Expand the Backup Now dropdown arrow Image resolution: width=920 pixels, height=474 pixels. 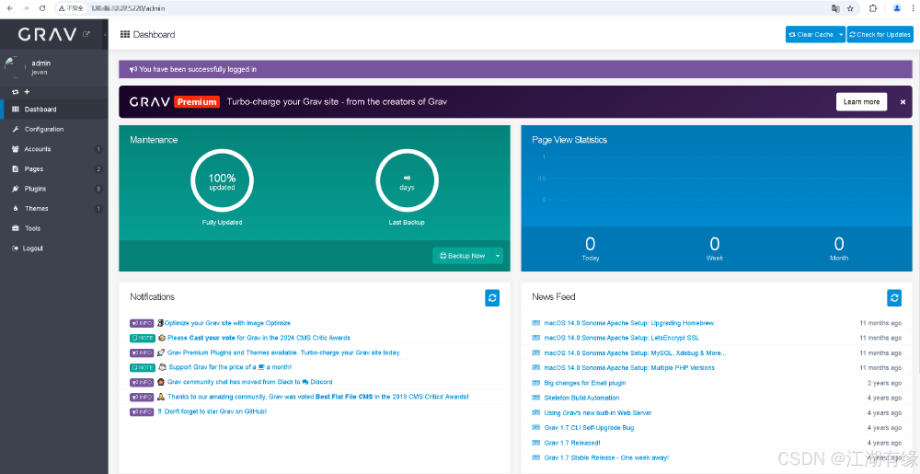498,256
